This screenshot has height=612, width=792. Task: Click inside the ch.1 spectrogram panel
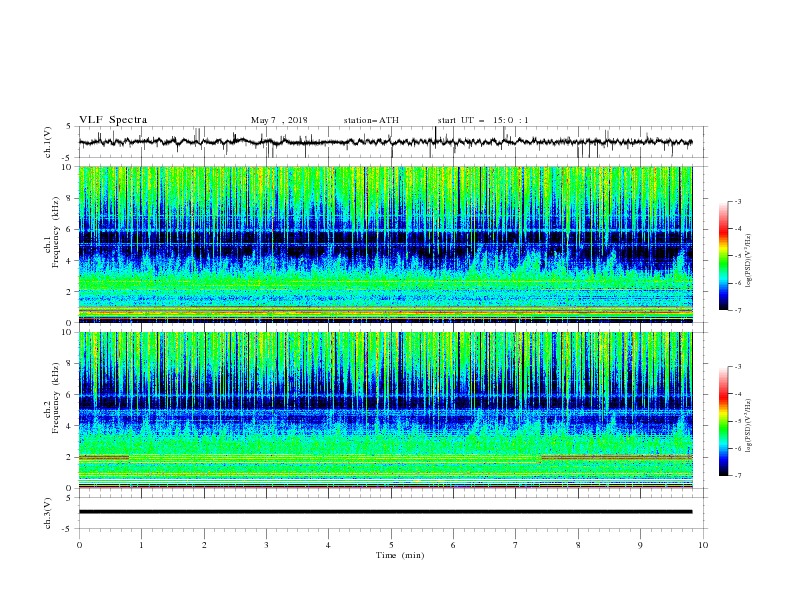[x=385, y=244]
